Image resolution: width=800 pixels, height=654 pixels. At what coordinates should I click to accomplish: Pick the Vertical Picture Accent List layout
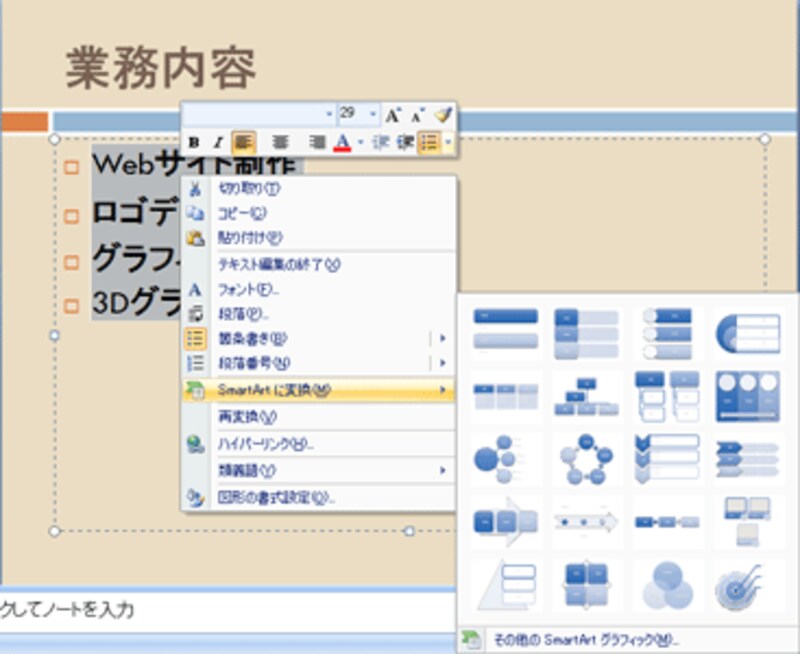pyautogui.click(x=667, y=333)
